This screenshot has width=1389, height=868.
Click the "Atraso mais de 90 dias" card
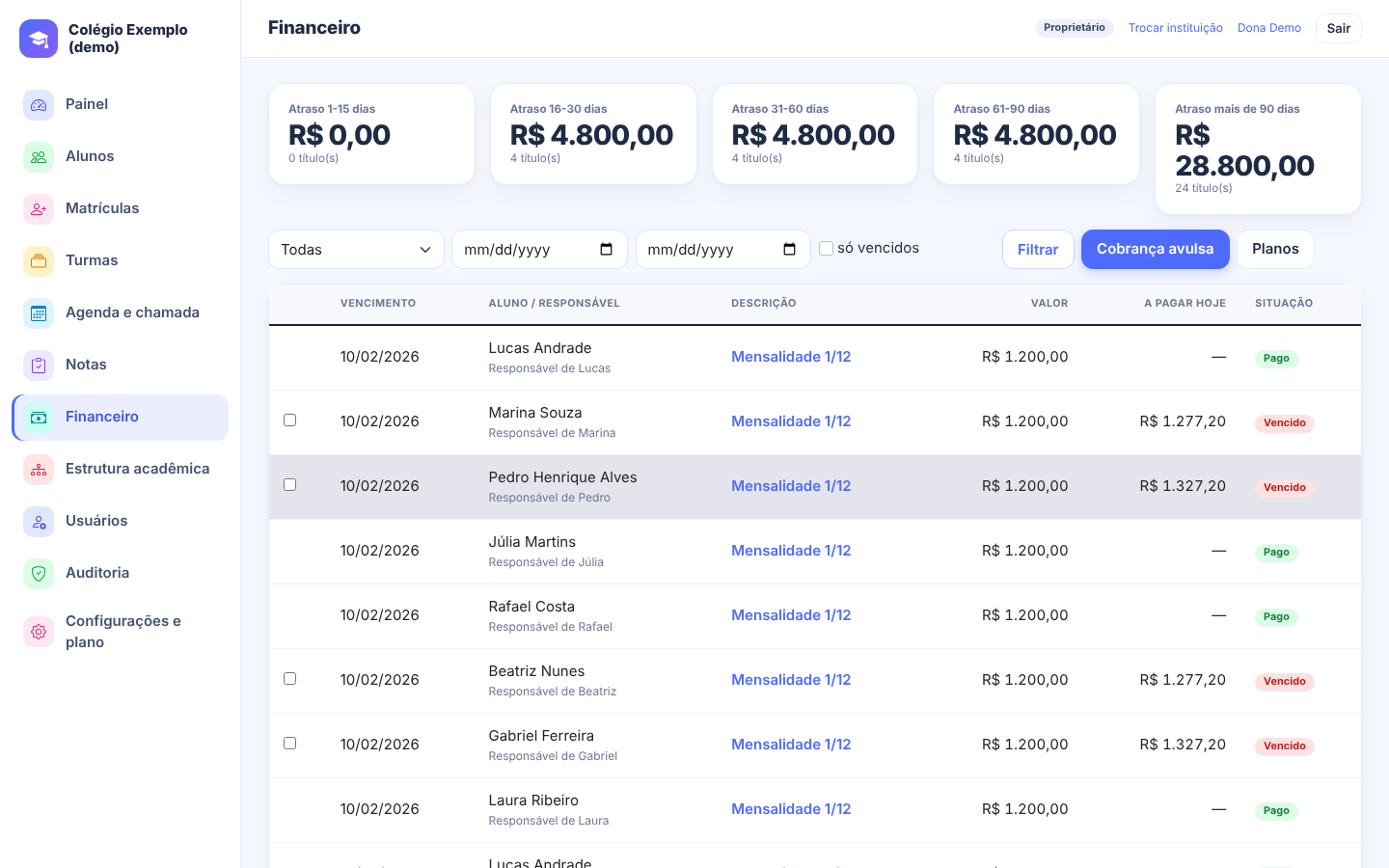1258,149
